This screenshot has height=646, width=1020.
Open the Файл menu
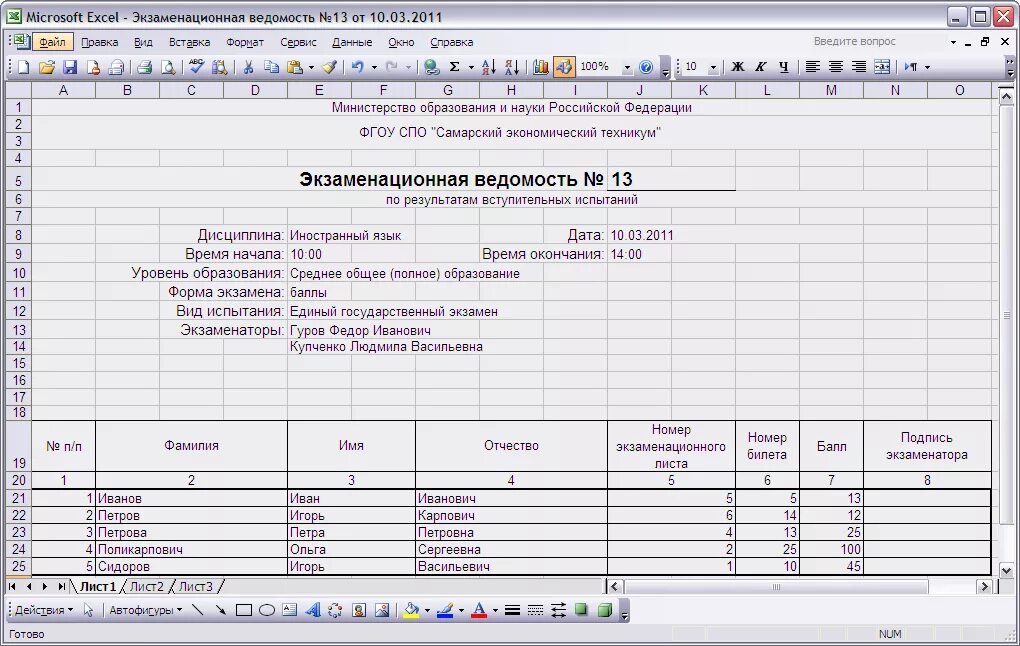[52, 42]
